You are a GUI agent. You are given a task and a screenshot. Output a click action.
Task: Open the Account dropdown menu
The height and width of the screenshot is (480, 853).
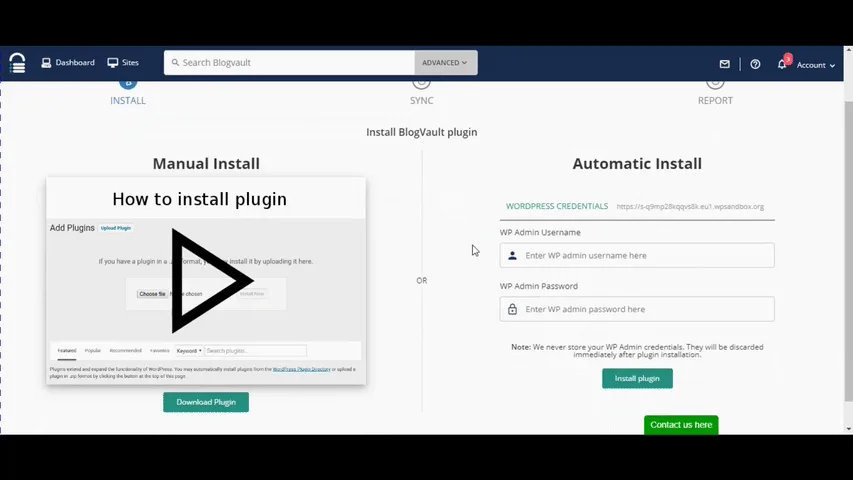(815, 65)
